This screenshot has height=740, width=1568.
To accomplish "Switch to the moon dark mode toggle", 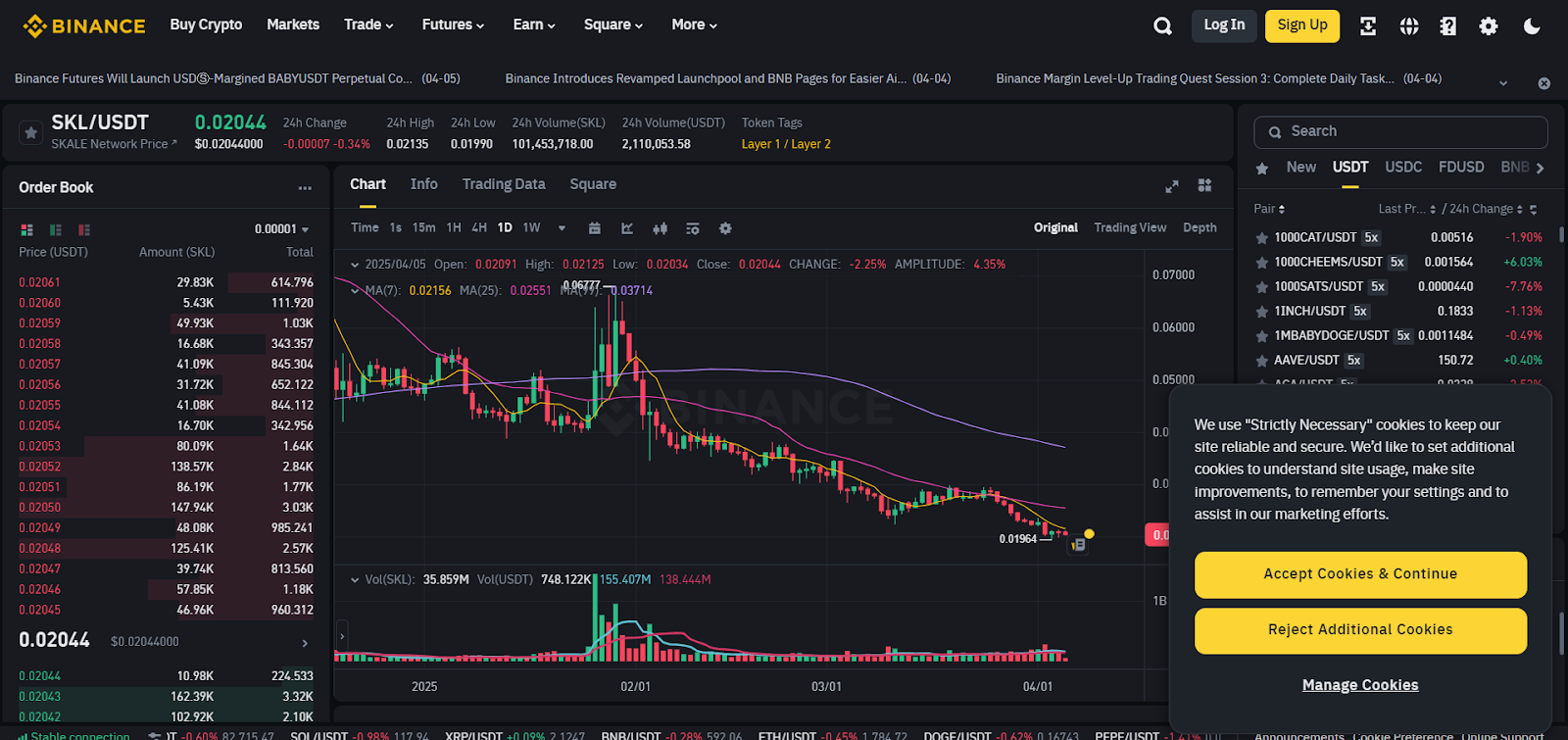I will click(1532, 25).
